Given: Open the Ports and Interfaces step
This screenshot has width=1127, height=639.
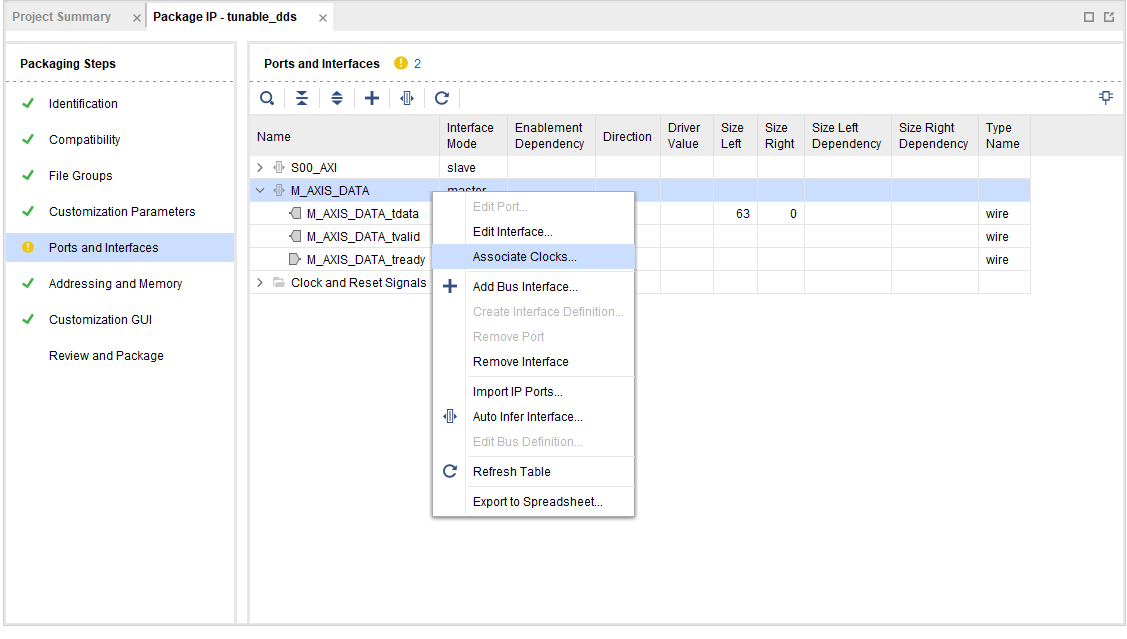Looking at the screenshot, I should (x=120, y=247).
